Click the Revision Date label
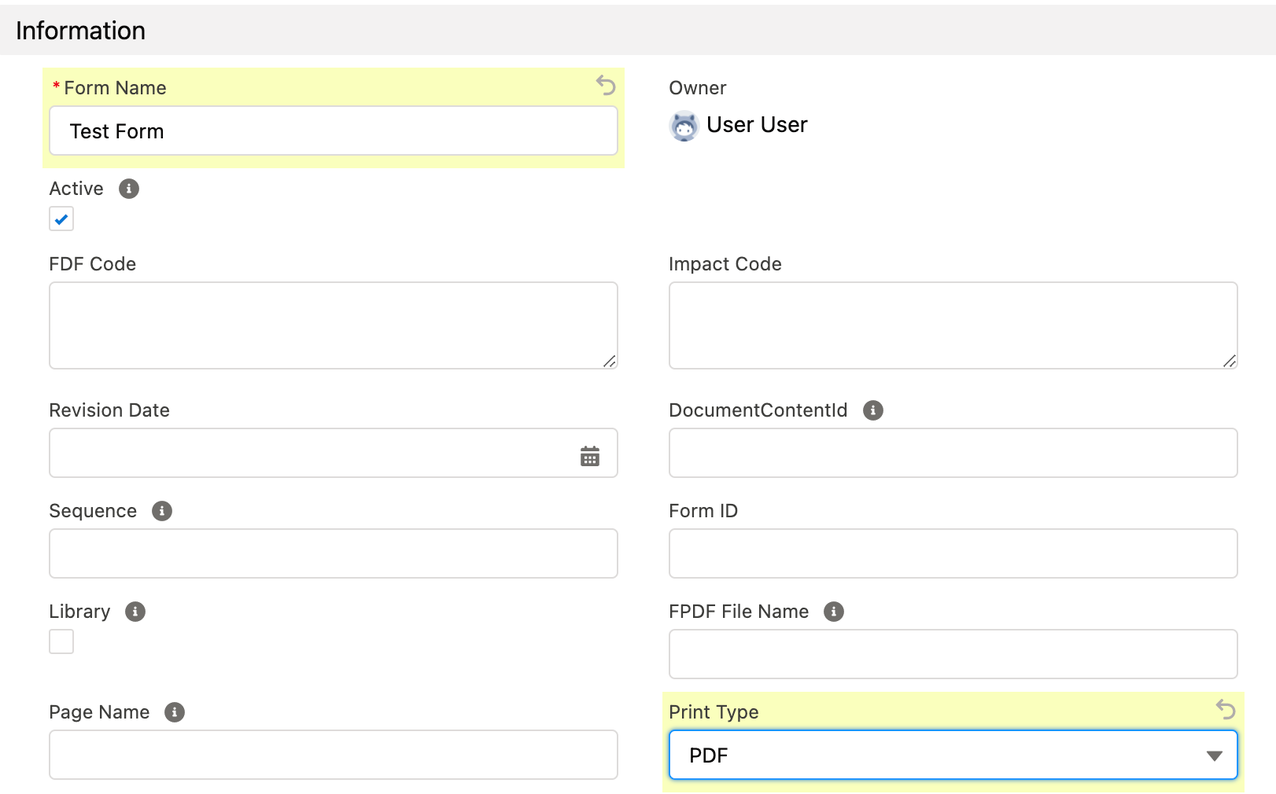The width and height of the screenshot is (1276, 794). (109, 410)
